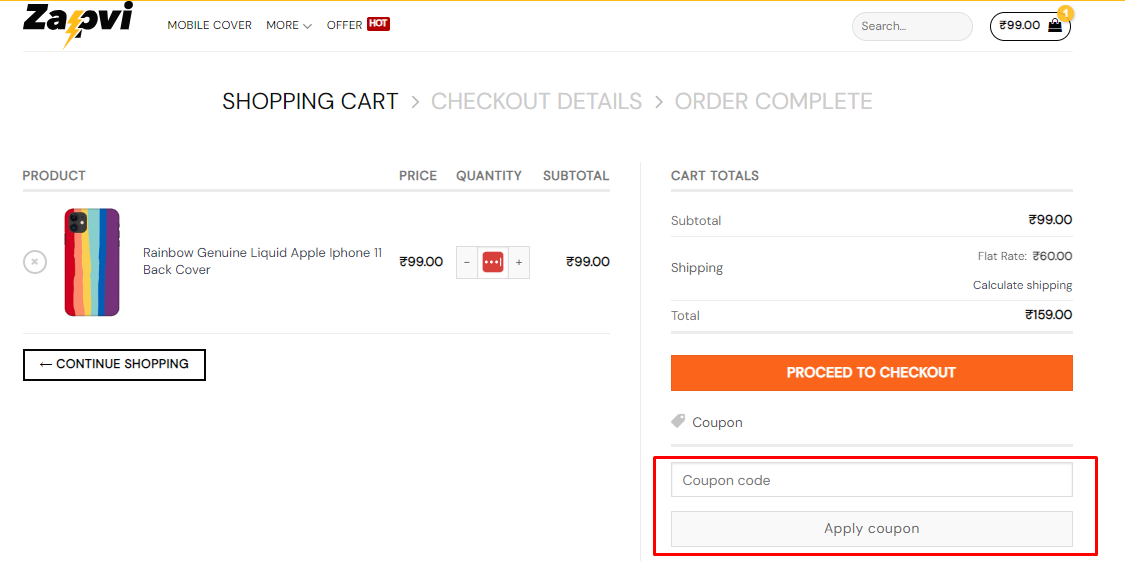Increase quantity with plus button
The width and height of the screenshot is (1125, 561).
pyautogui.click(x=519, y=263)
